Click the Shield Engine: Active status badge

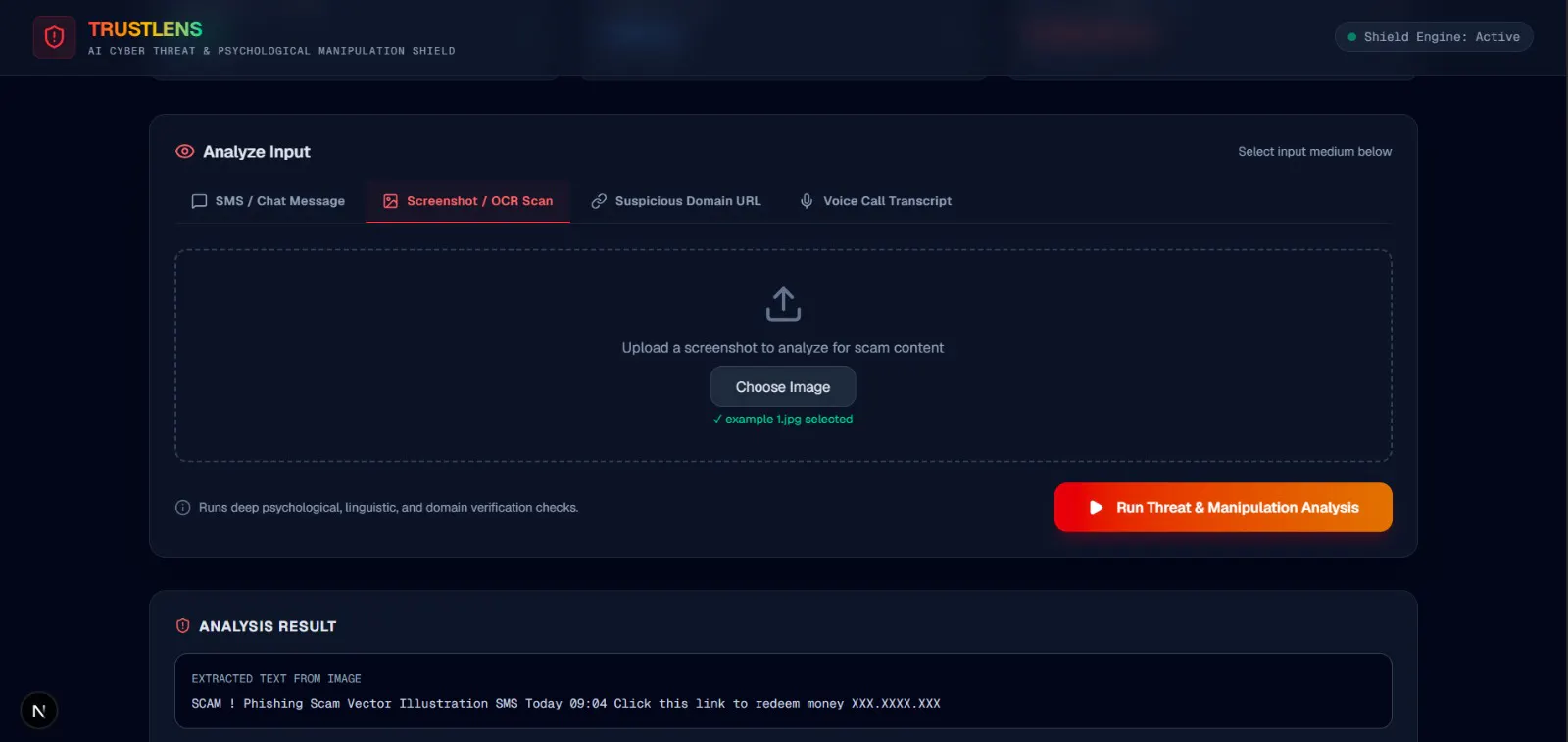[x=1434, y=37]
